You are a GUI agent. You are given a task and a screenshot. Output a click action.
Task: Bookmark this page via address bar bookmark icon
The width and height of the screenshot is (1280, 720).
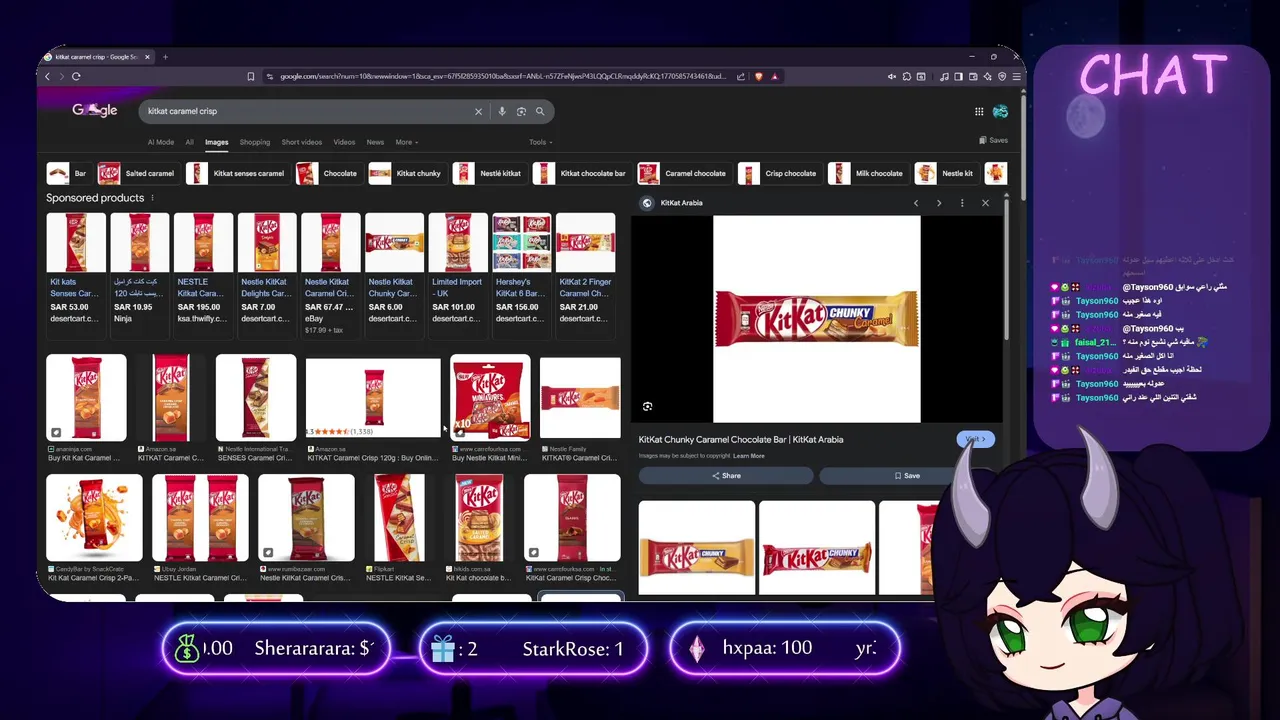pos(251,76)
